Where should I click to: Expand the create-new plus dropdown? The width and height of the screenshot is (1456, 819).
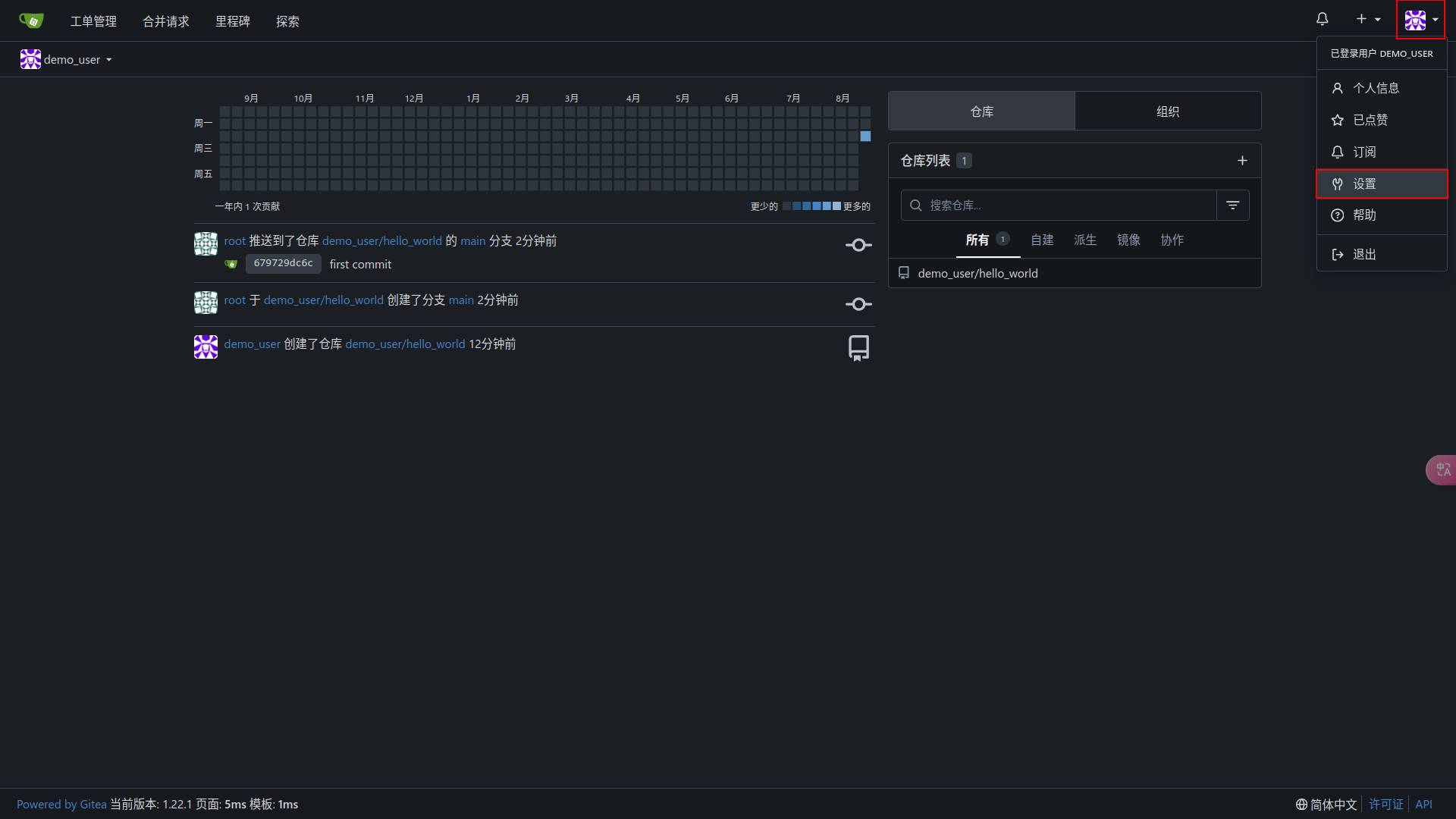click(x=1368, y=20)
